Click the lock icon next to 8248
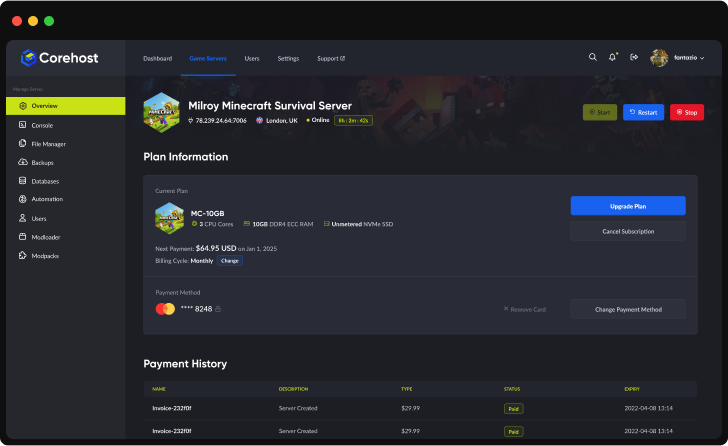Screen dimensions: 728x446 click(x=218, y=309)
